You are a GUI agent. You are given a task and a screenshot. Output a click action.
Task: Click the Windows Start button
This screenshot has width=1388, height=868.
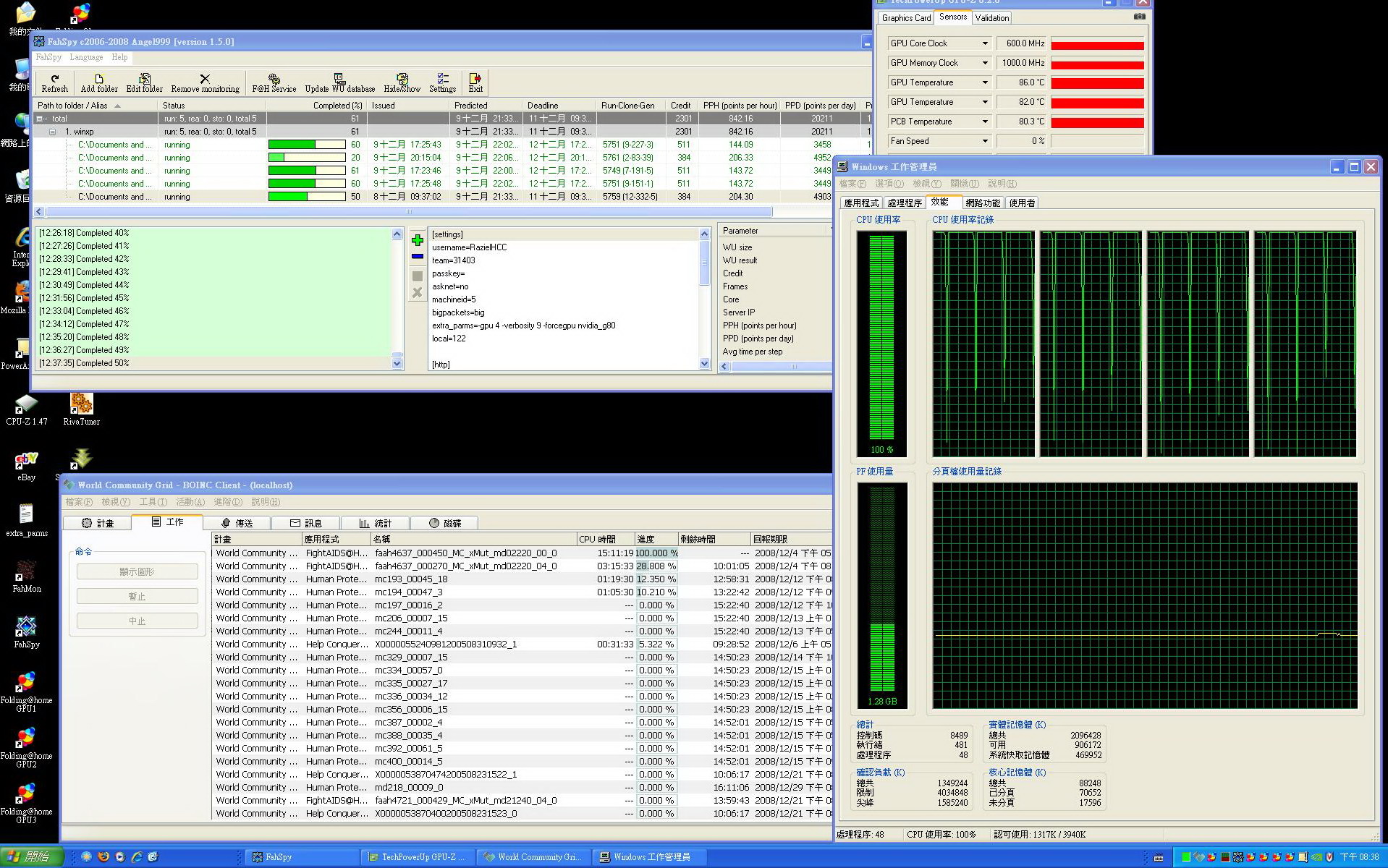coord(32,856)
